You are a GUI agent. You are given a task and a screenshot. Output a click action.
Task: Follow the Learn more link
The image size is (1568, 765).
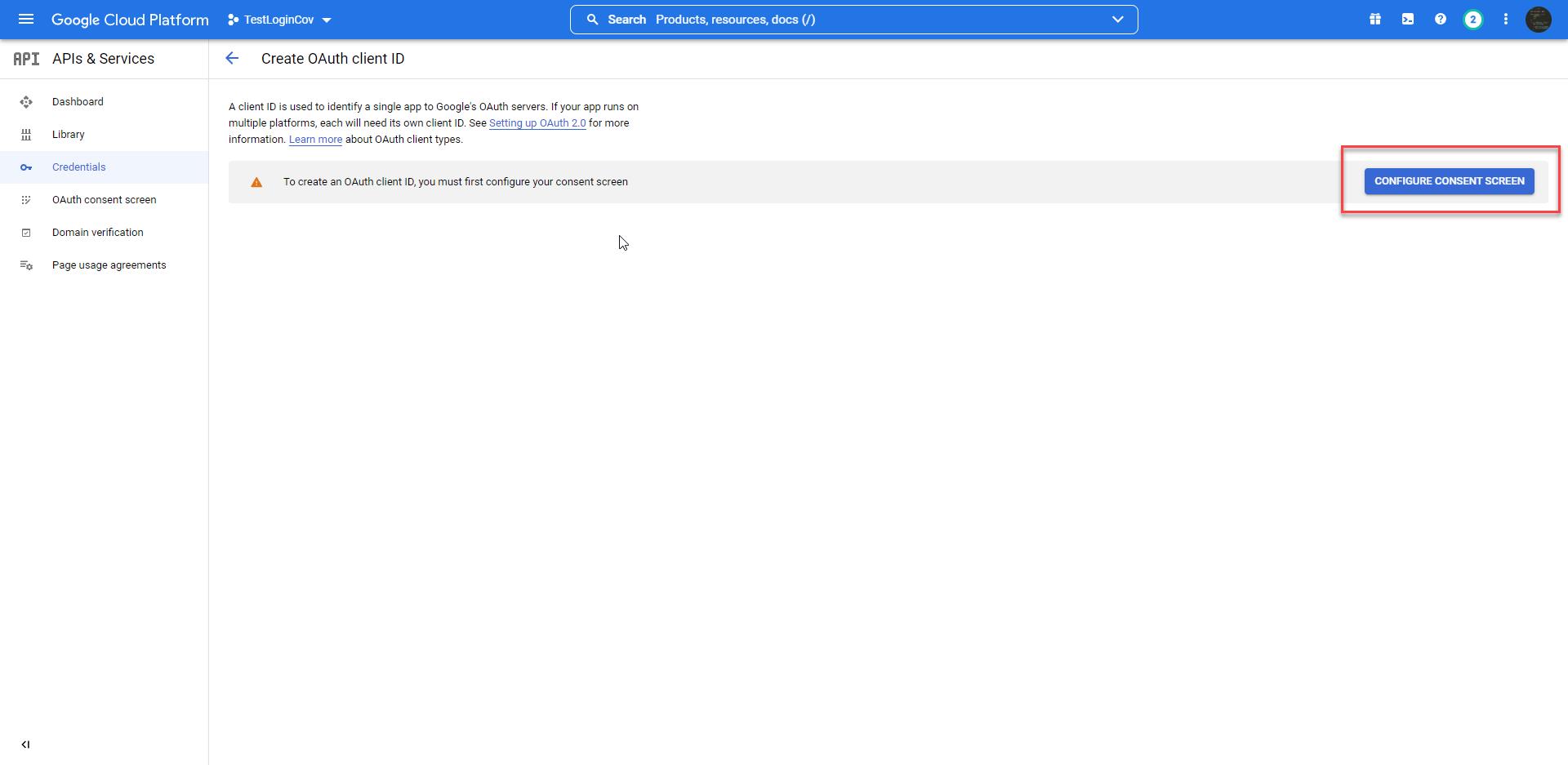point(315,140)
